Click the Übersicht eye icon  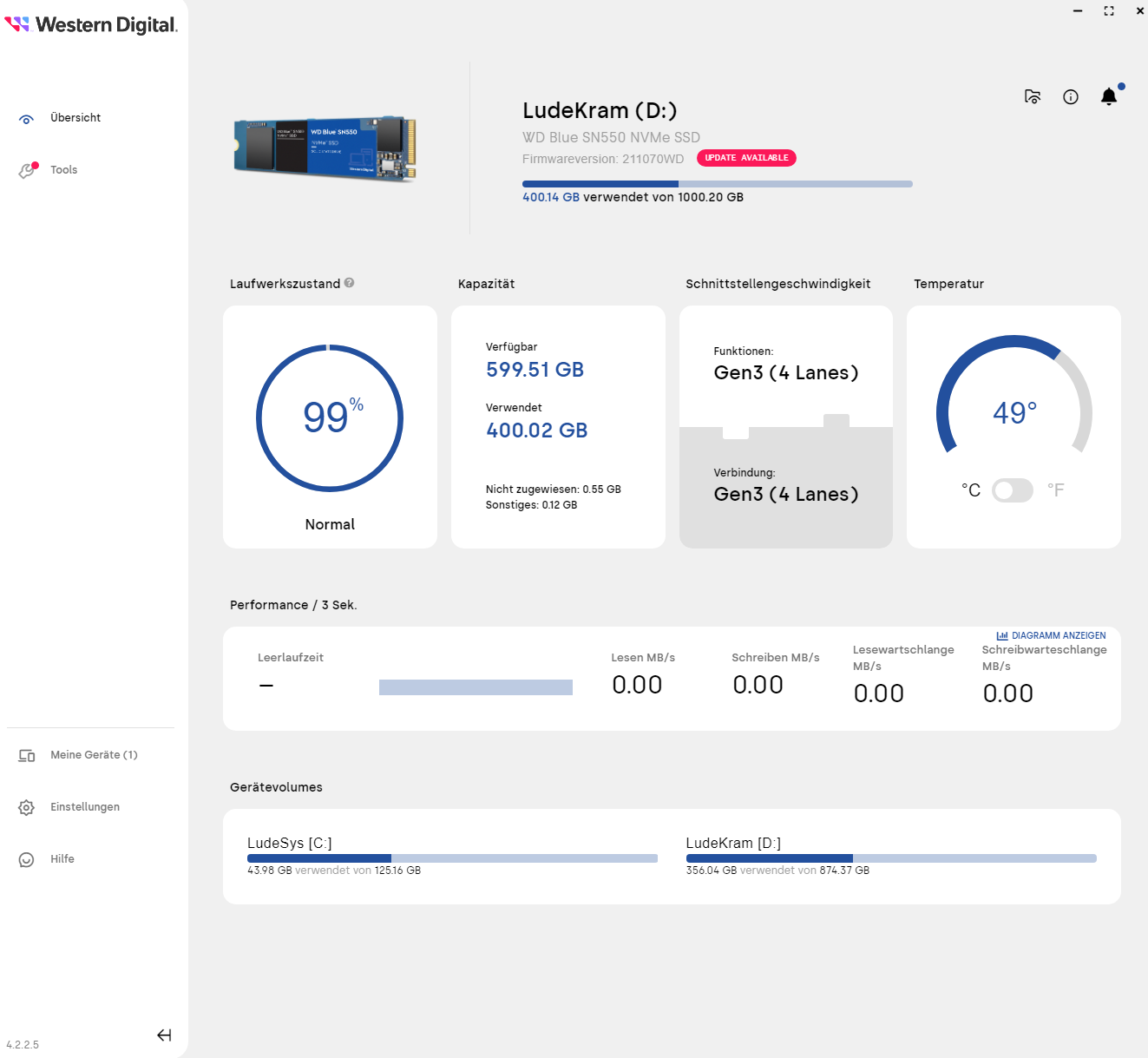coord(27,120)
